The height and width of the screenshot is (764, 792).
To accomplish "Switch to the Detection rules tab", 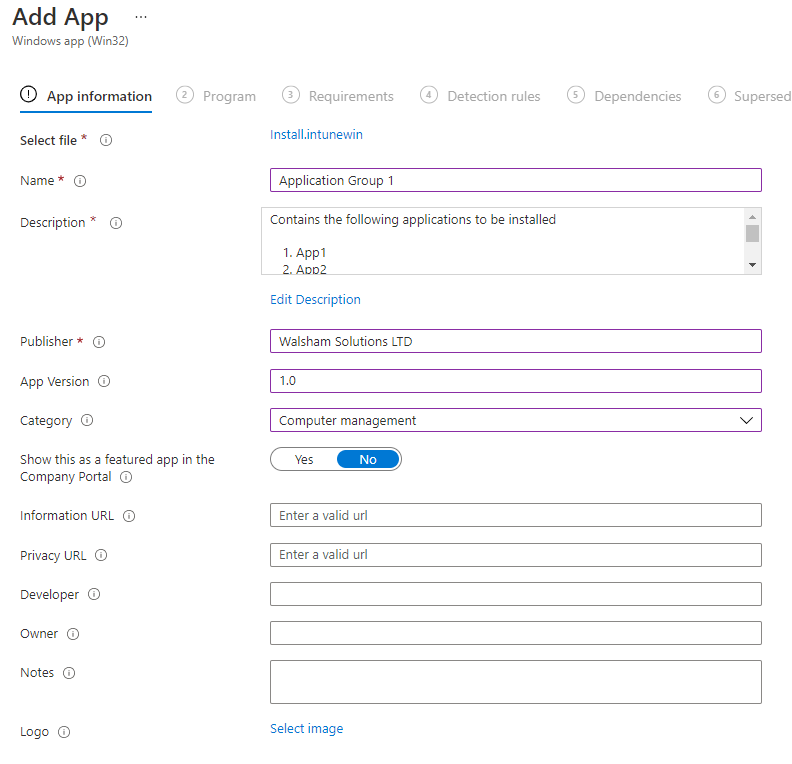I will [x=480, y=96].
